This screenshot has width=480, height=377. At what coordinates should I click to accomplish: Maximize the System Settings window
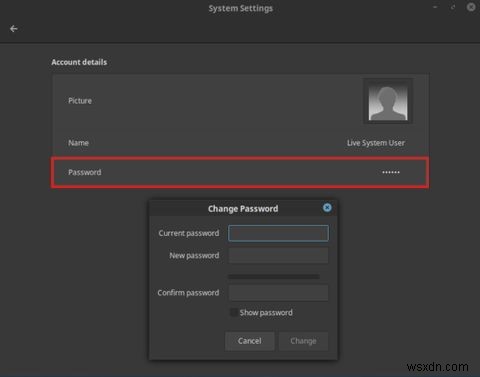[x=453, y=7]
